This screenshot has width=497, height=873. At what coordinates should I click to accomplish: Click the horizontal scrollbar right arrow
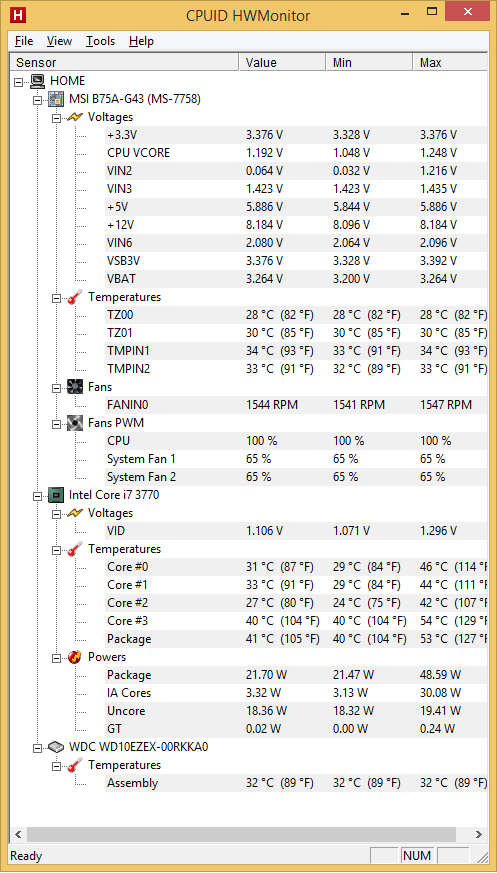(479, 834)
